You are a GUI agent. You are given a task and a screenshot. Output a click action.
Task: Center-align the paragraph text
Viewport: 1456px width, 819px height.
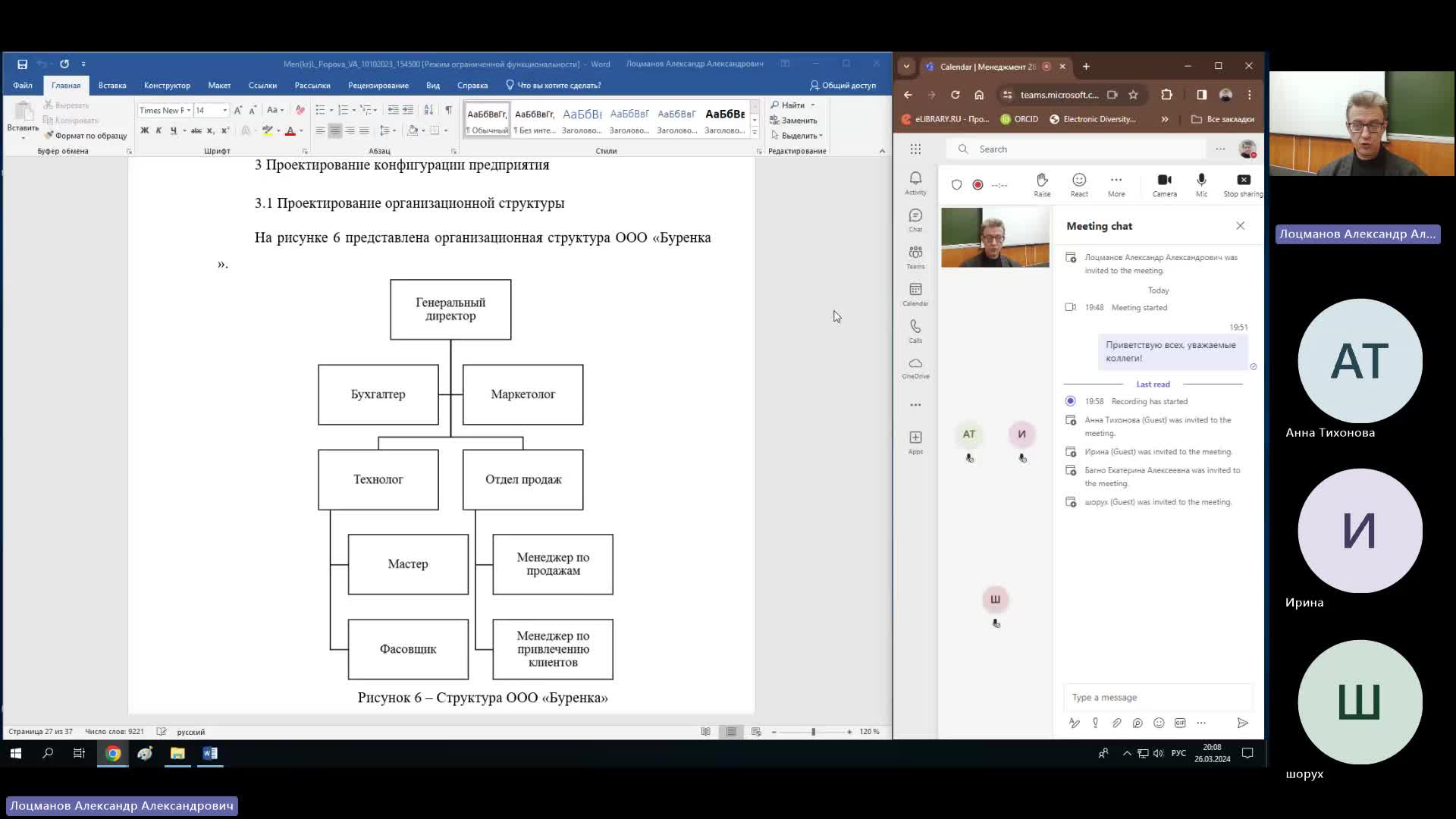click(x=335, y=130)
